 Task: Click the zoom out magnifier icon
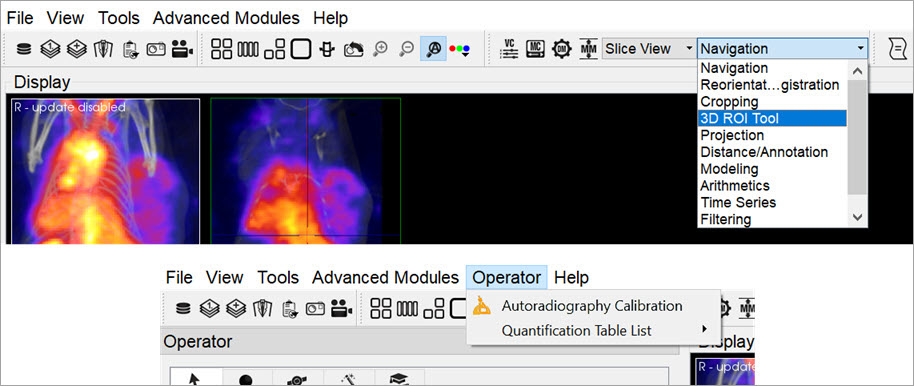[x=407, y=49]
